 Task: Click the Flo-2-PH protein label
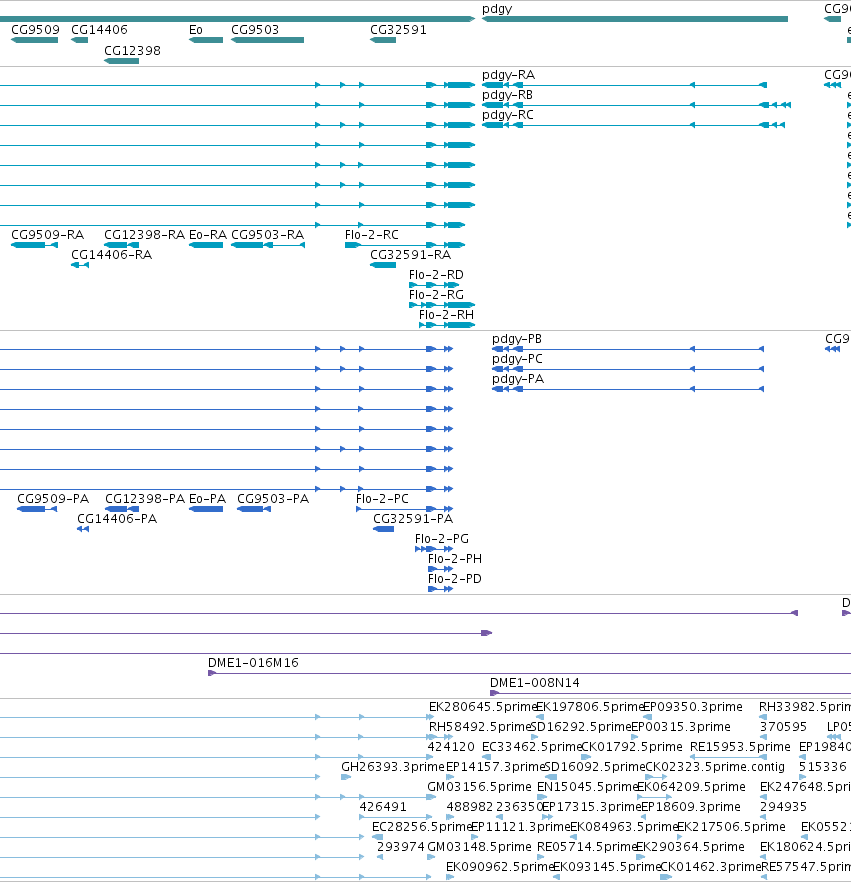pos(455,559)
